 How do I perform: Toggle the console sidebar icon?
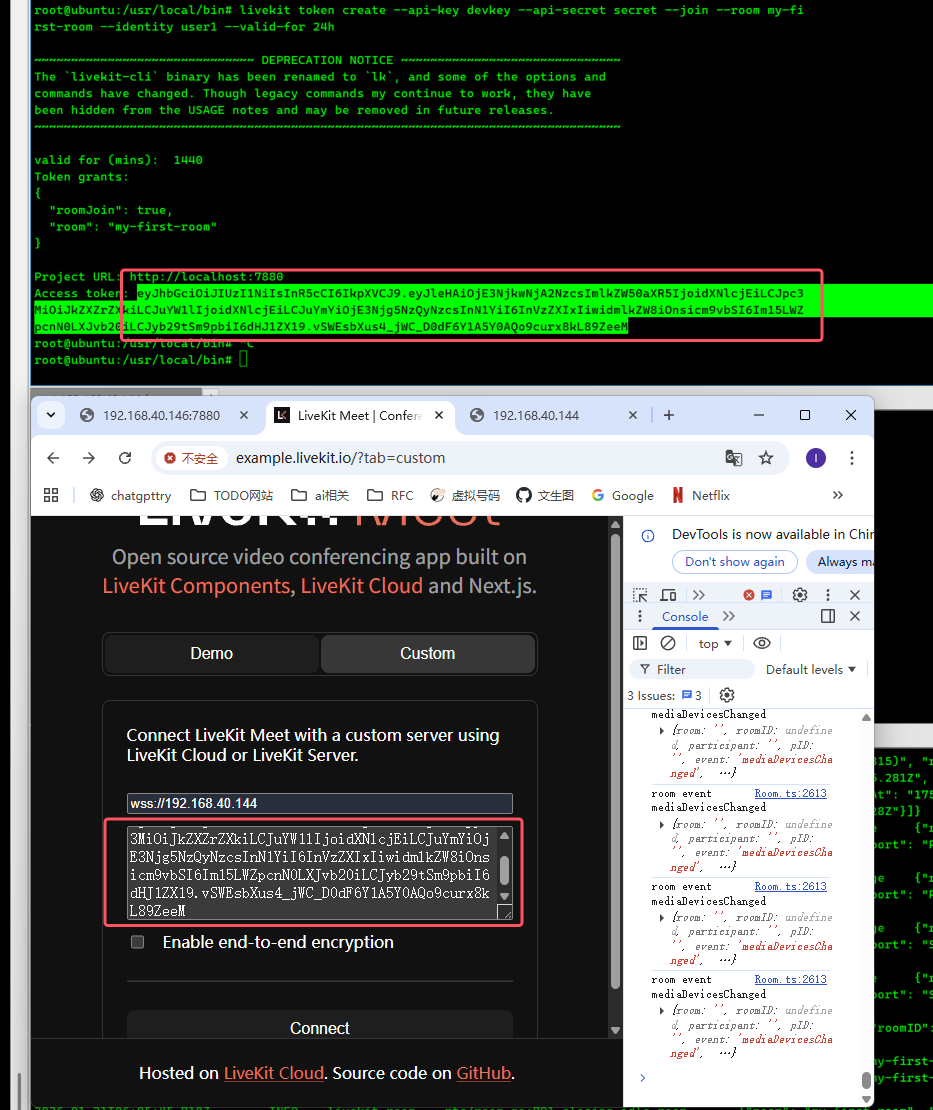click(x=640, y=643)
